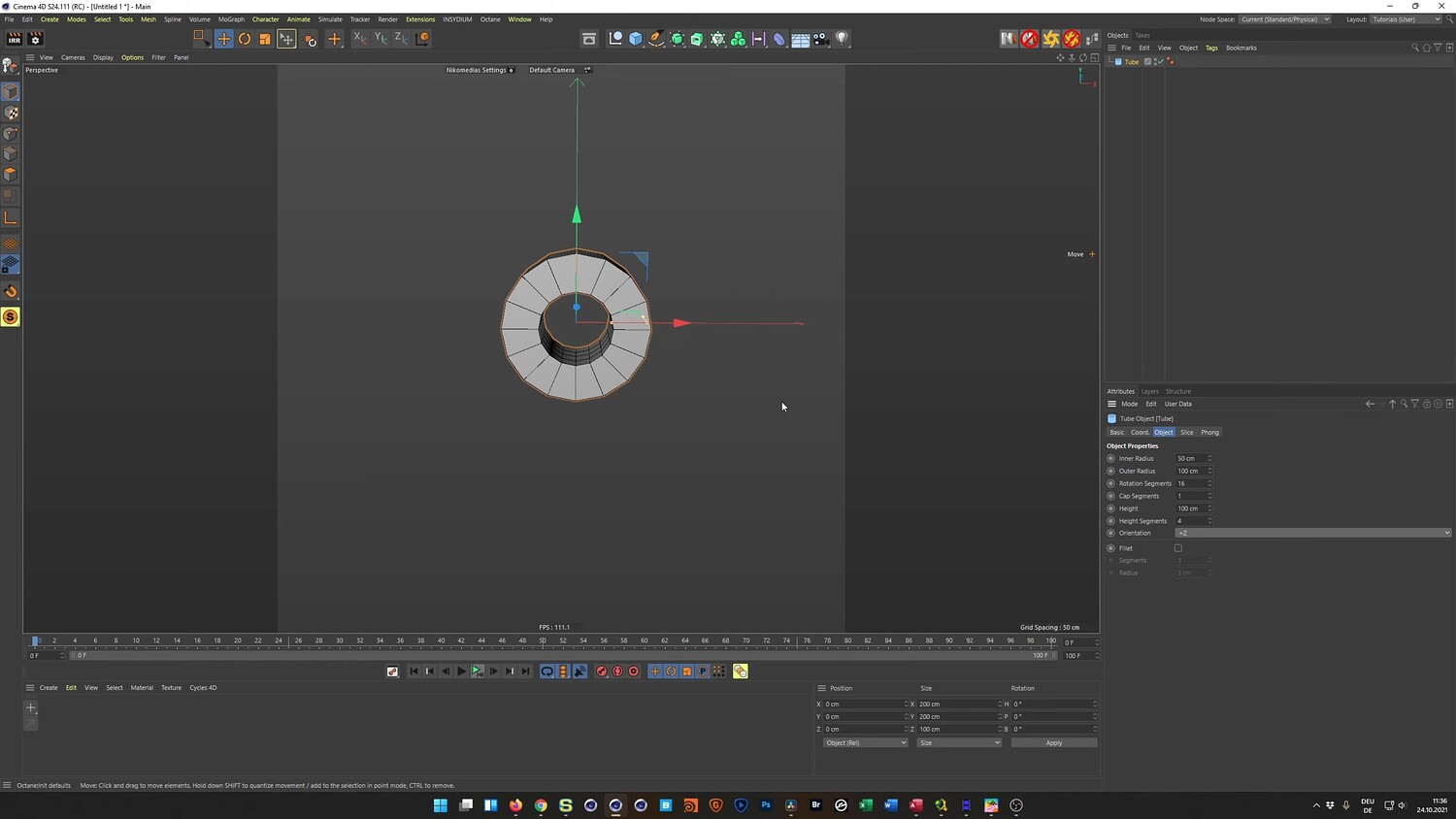The image size is (1456, 819).
Task: Play the animation forwards
Action: (x=461, y=672)
